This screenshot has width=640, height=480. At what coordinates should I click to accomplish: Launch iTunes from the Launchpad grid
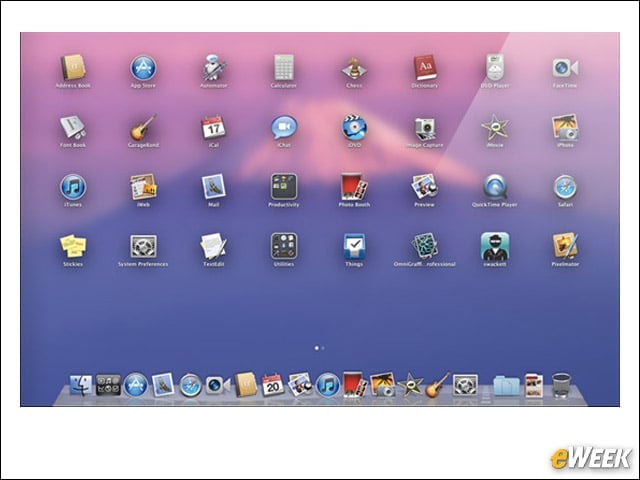pyautogui.click(x=73, y=187)
